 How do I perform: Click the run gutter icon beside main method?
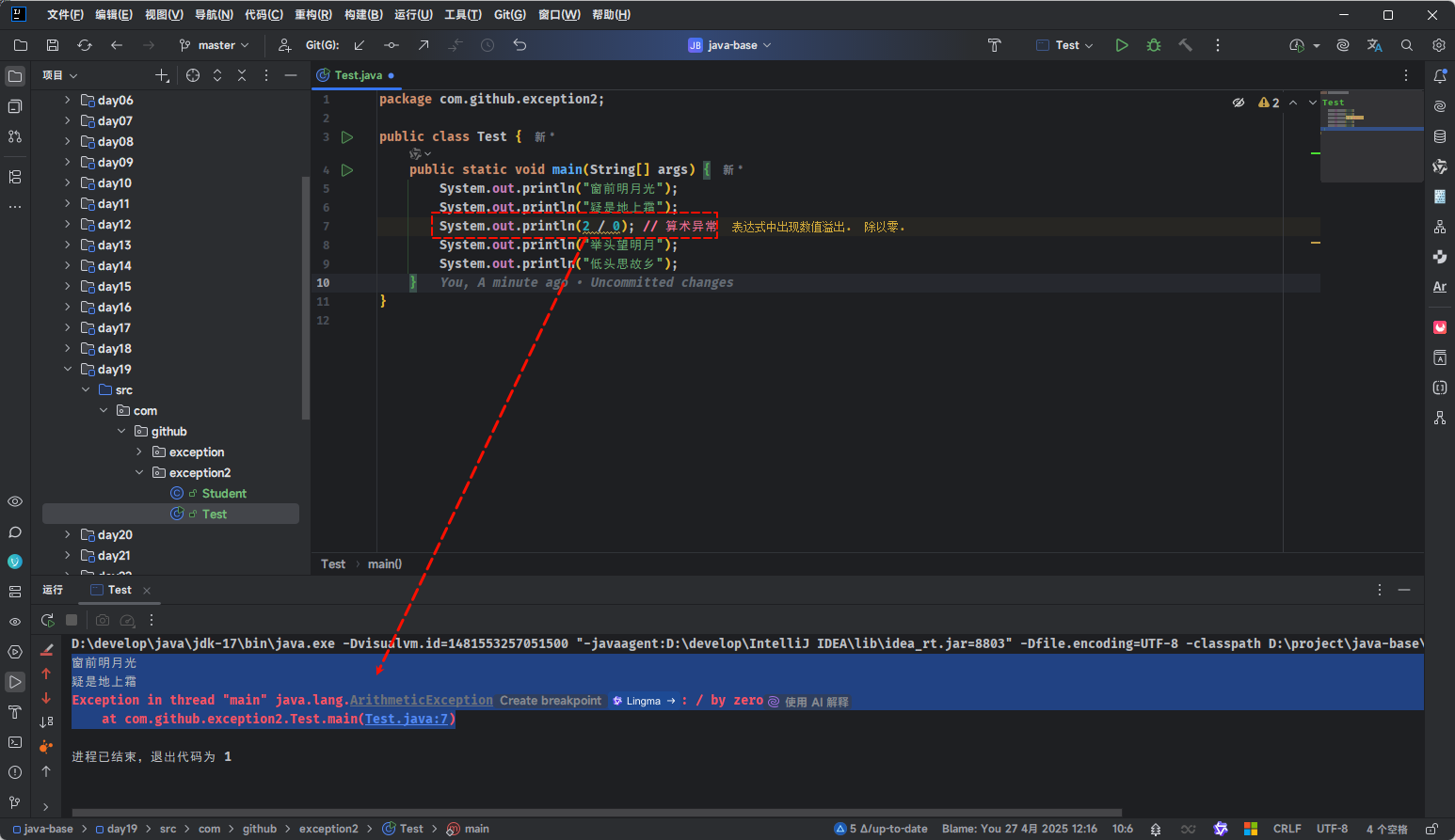click(x=347, y=170)
